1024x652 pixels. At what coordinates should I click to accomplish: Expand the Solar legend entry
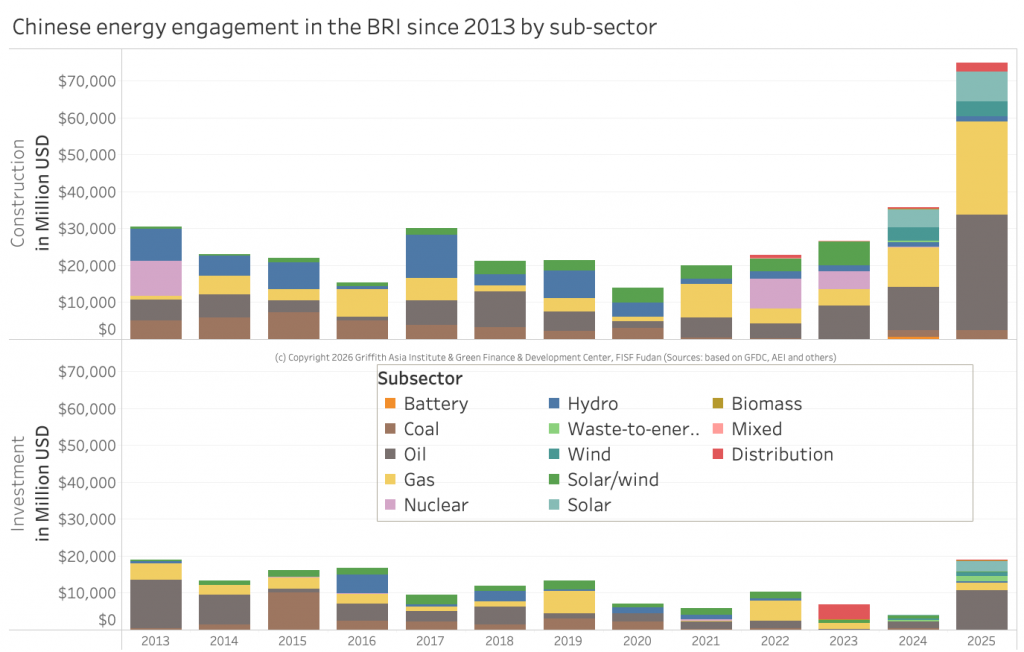click(x=589, y=505)
